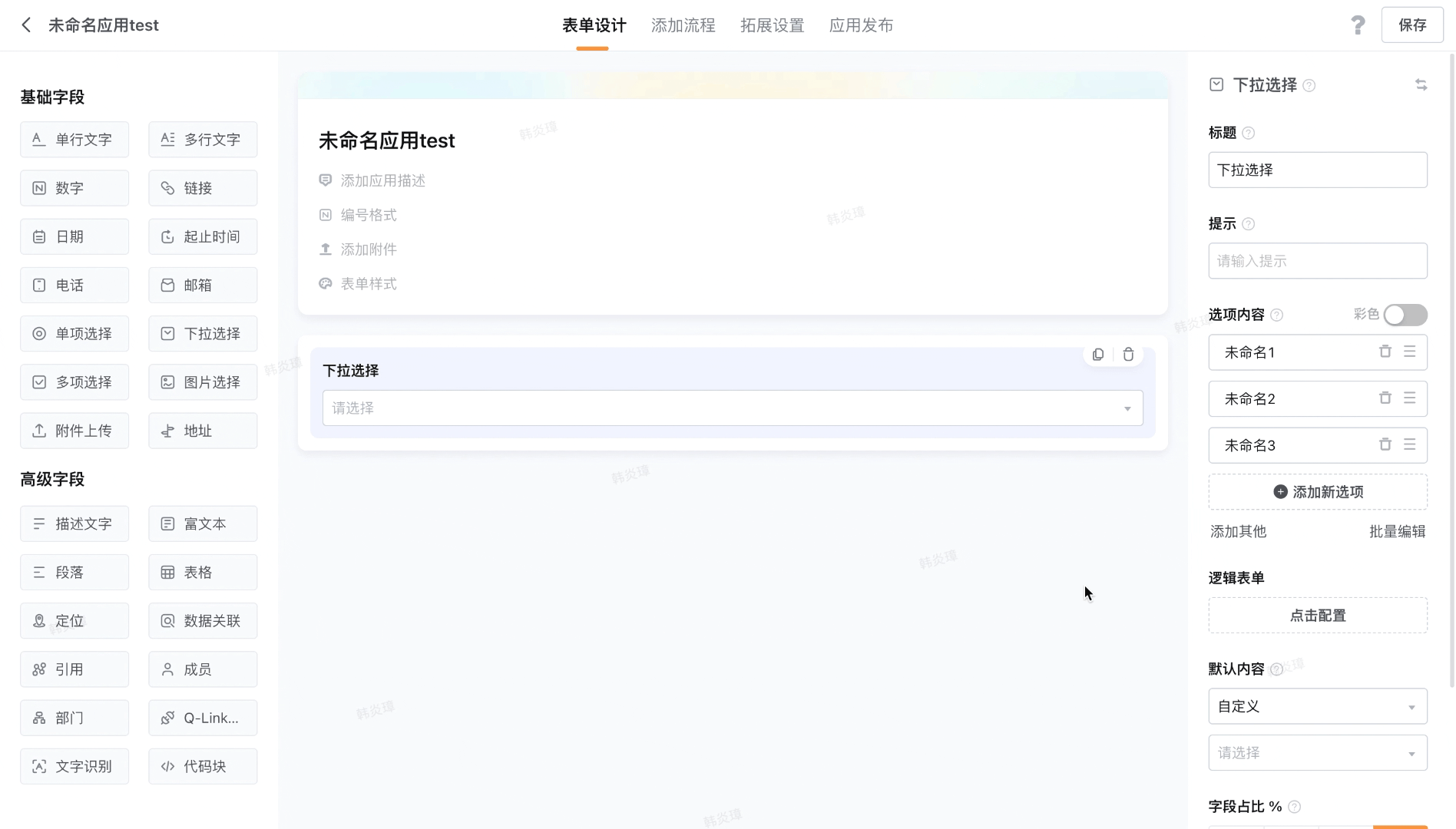This screenshot has height=829, width=1456.
Task: Switch to 应用发布 tab
Action: coord(861,25)
